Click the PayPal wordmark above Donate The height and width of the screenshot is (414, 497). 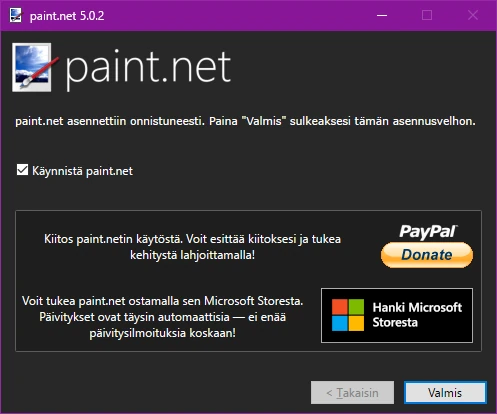(428, 232)
